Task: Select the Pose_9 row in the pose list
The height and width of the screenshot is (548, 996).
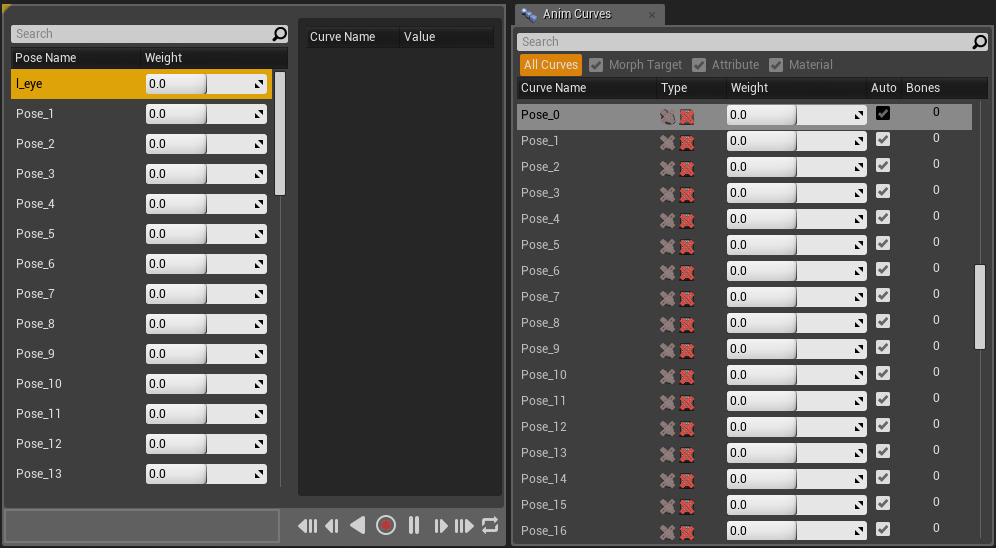Action: coord(141,354)
